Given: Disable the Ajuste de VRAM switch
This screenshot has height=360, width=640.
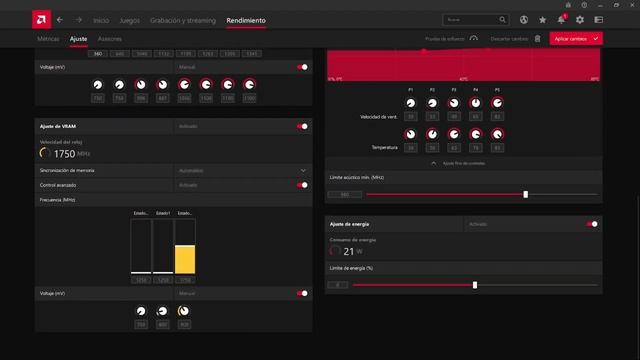Looking at the screenshot, I should click(x=302, y=126).
